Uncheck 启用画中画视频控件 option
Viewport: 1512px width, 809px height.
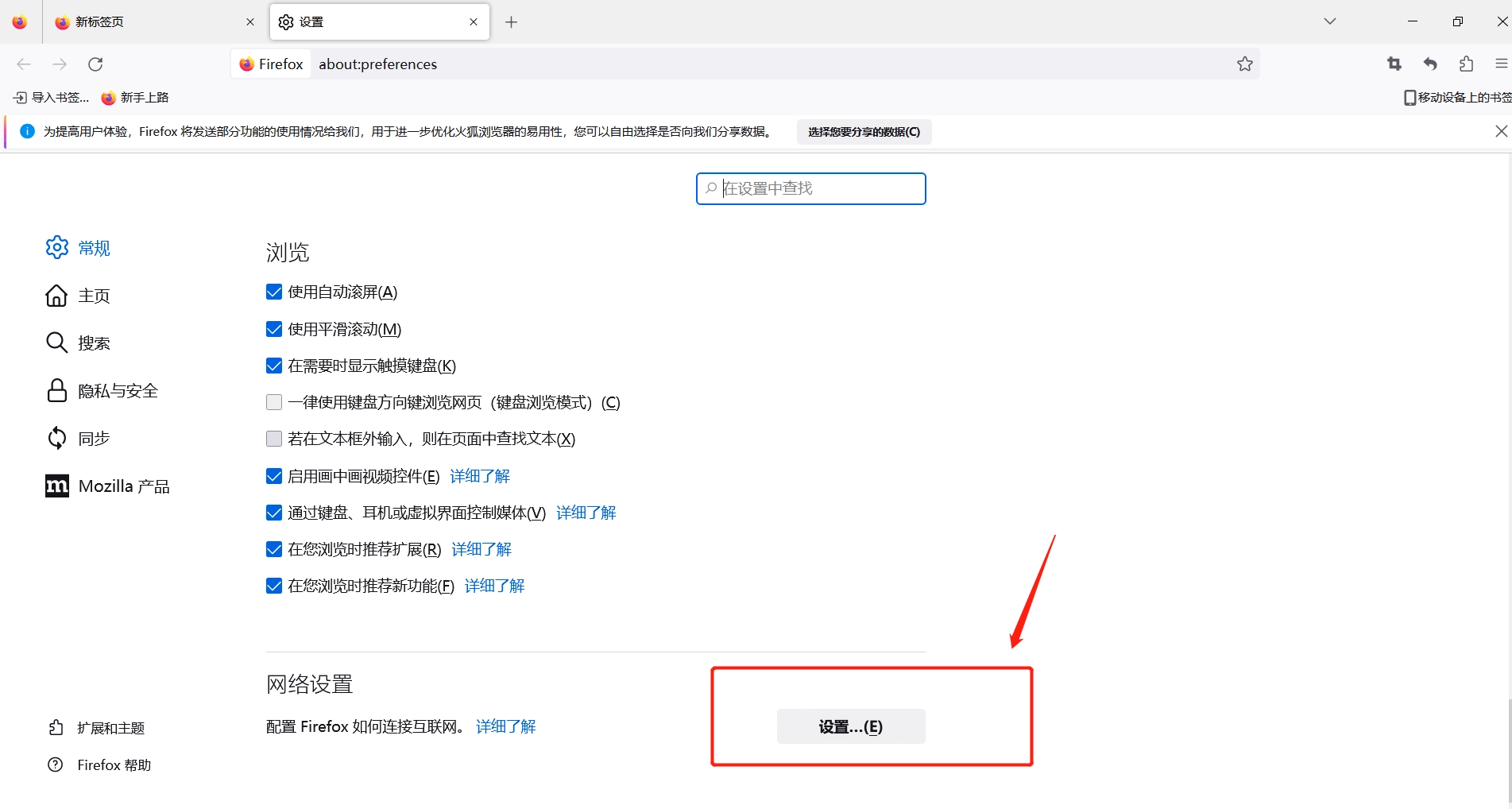(x=274, y=477)
